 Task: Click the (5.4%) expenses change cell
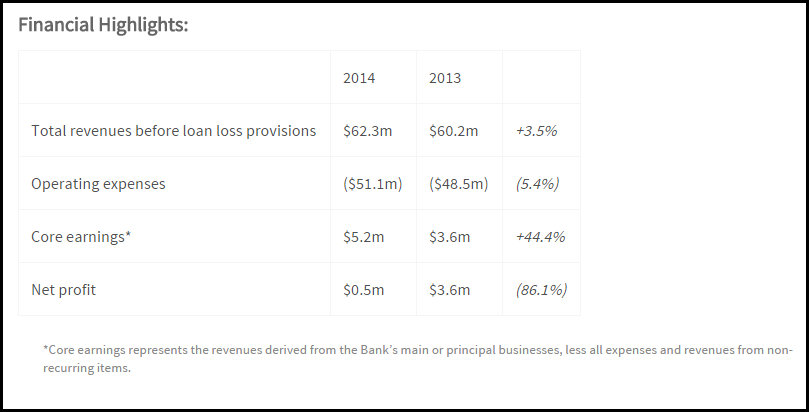pos(537,184)
